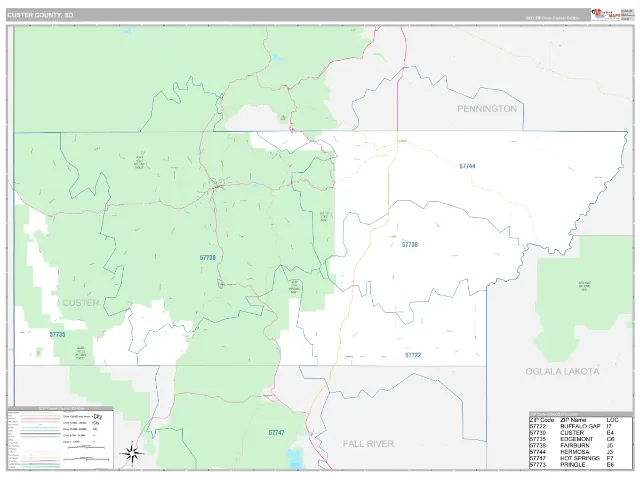
Task: Click the ZIP Name column header in index
Action: click(x=573, y=420)
